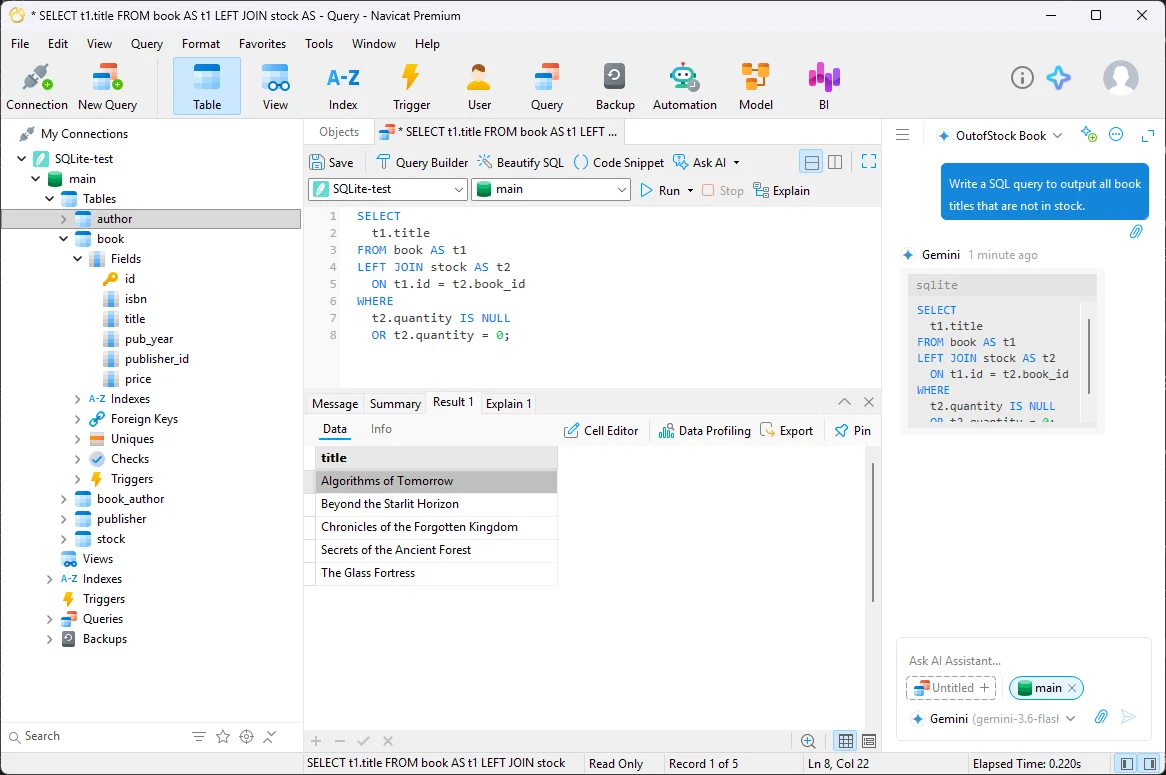Open AI chat more options
1166x775 pixels.
(1116, 135)
